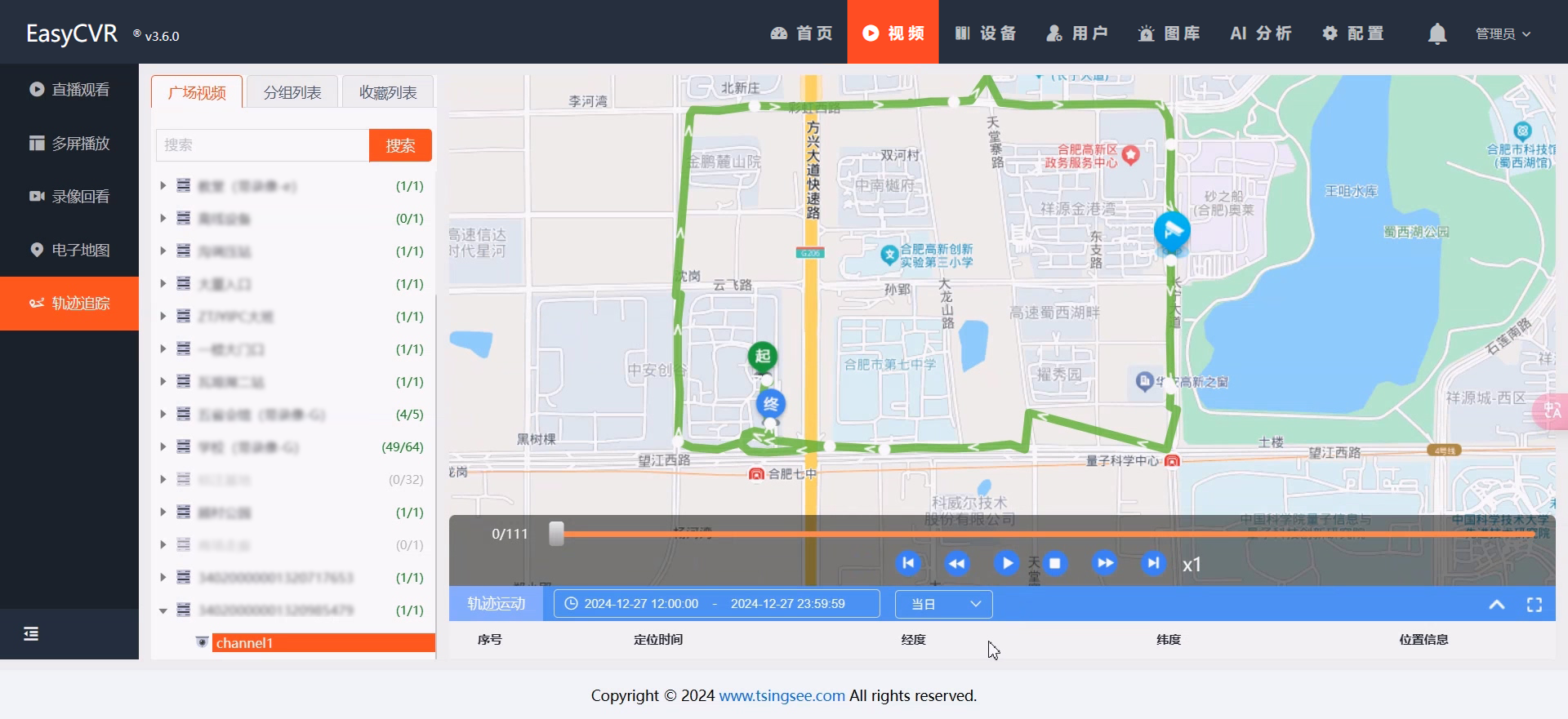Switch to 收藏列表 tab
The height and width of the screenshot is (719, 1568).
coord(388,92)
